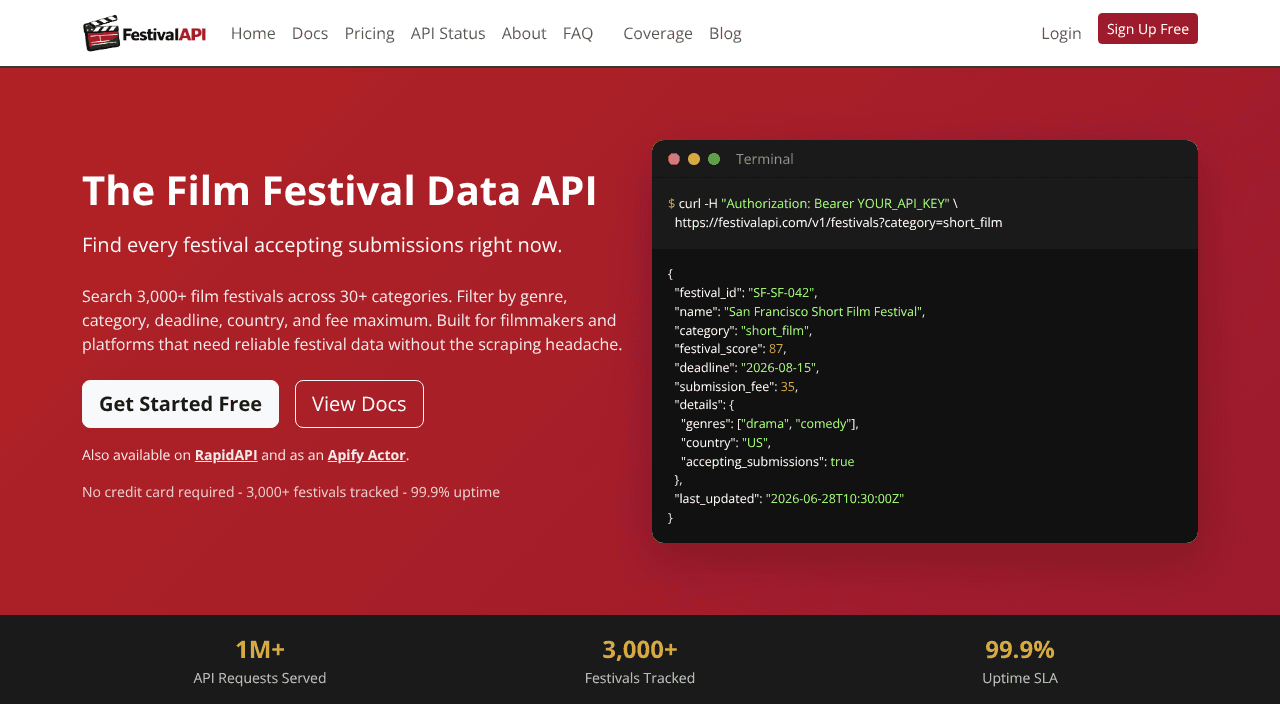The image size is (1280, 720).
Task: Go to the Pricing page
Action: [x=369, y=33]
